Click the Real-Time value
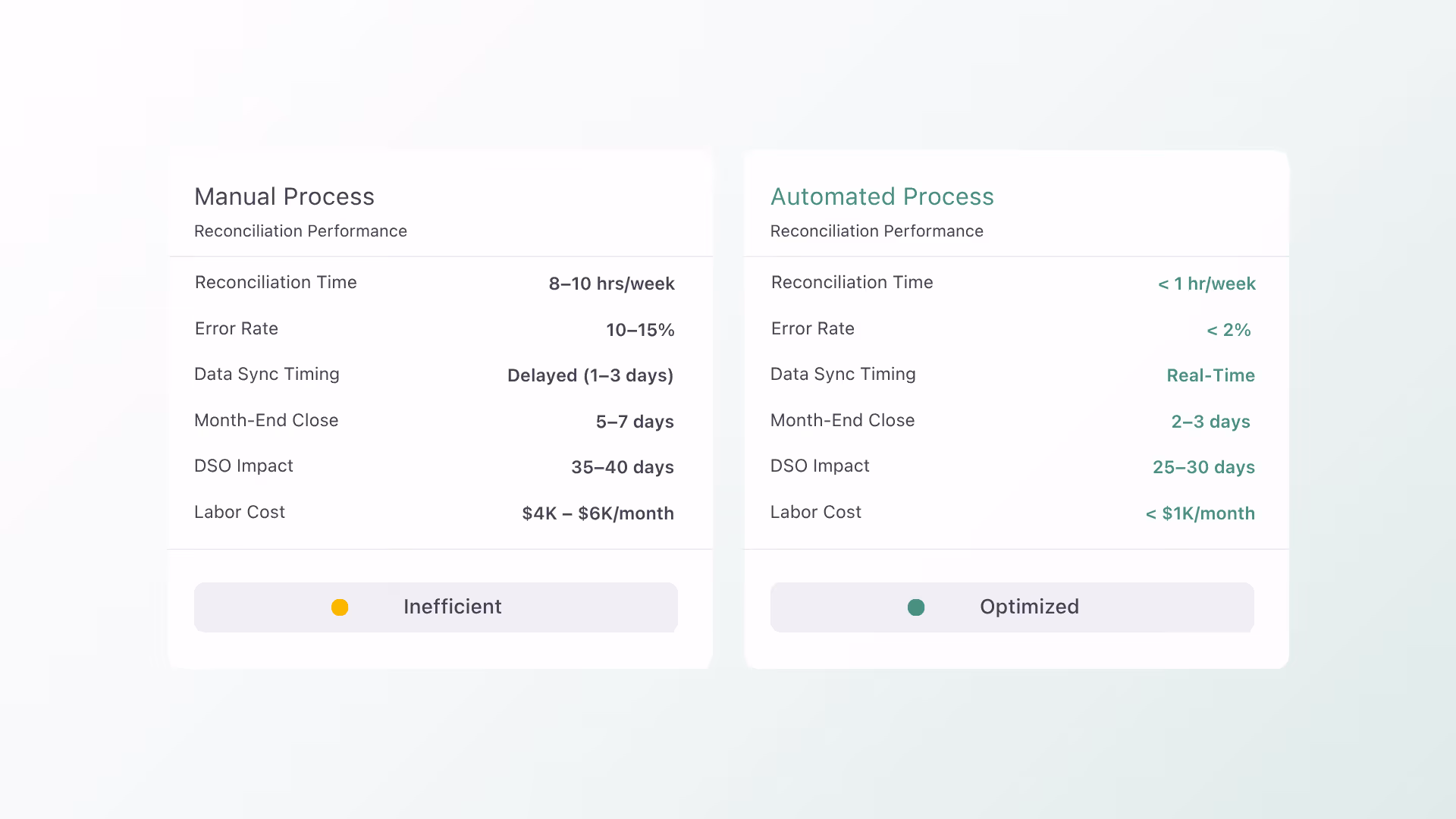This screenshot has height=819, width=1456. click(x=1210, y=375)
